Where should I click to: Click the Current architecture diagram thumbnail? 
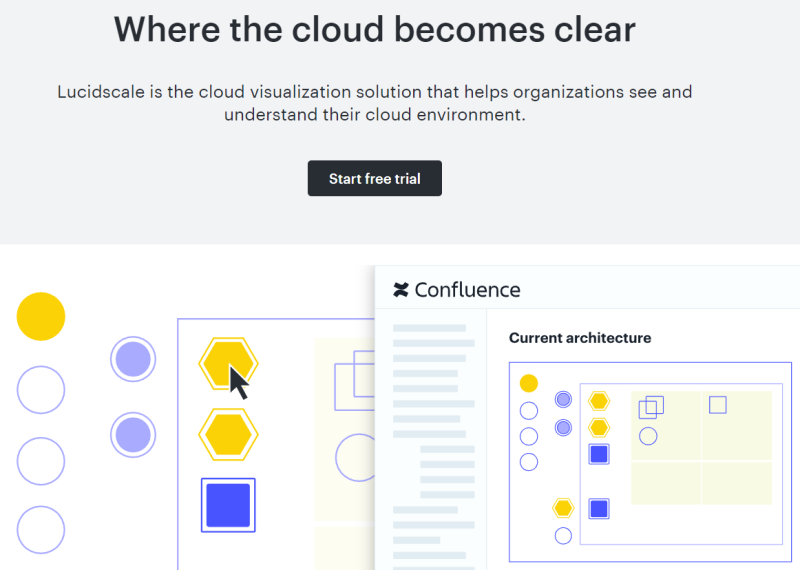(651, 462)
